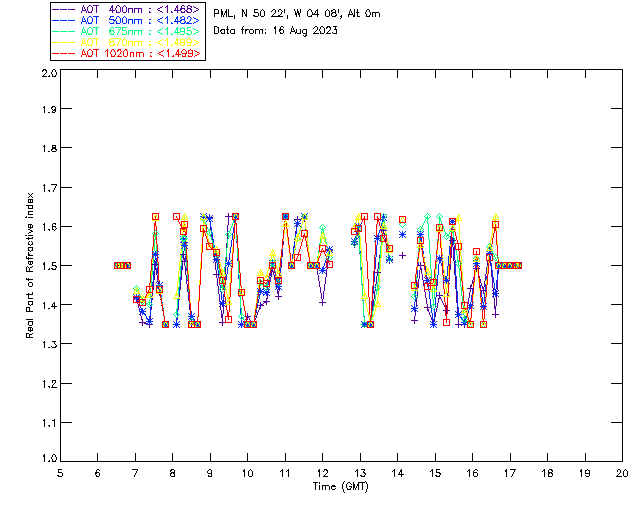The height and width of the screenshot is (512, 640).
Task: Click the 'Data from: 16 Aug 2023' text
Action: click(275, 30)
